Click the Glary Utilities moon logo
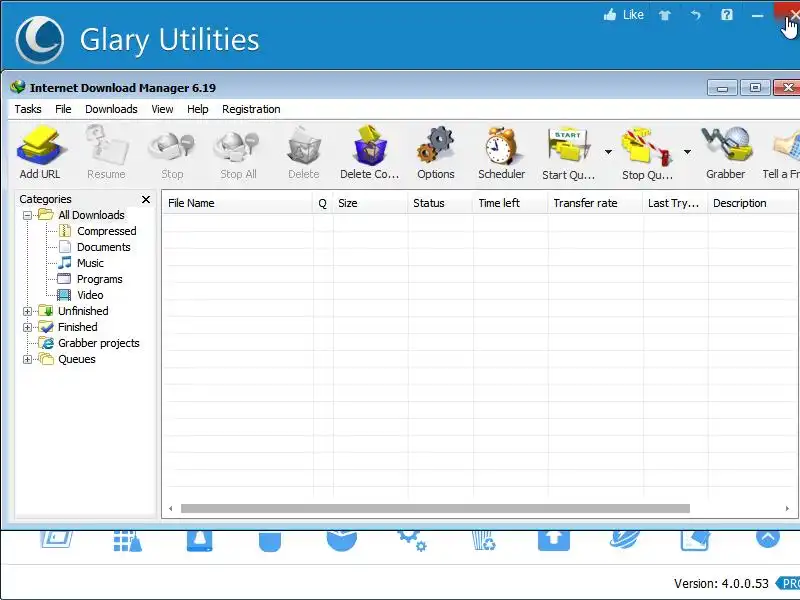 (x=40, y=40)
